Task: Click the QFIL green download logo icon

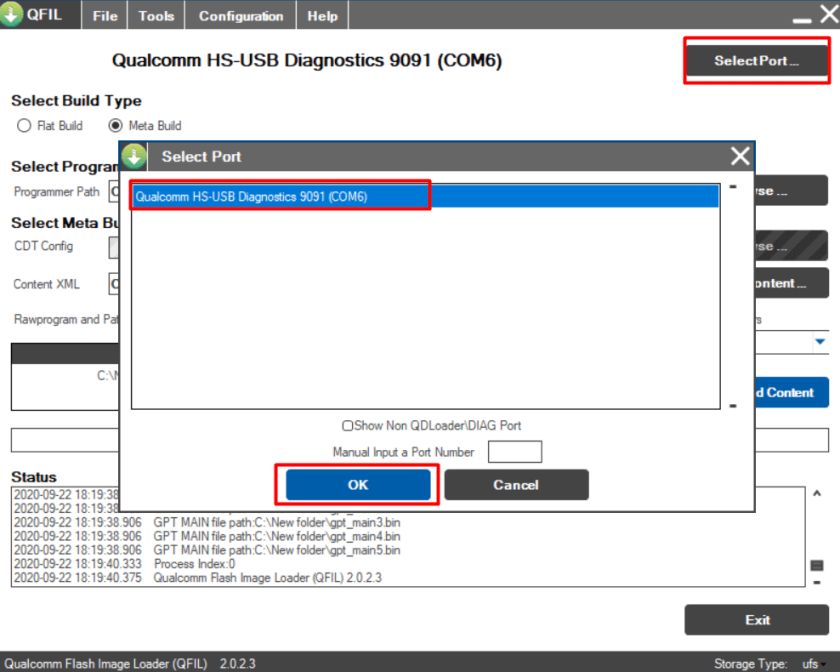Action: pyautogui.click(x=11, y=14)
